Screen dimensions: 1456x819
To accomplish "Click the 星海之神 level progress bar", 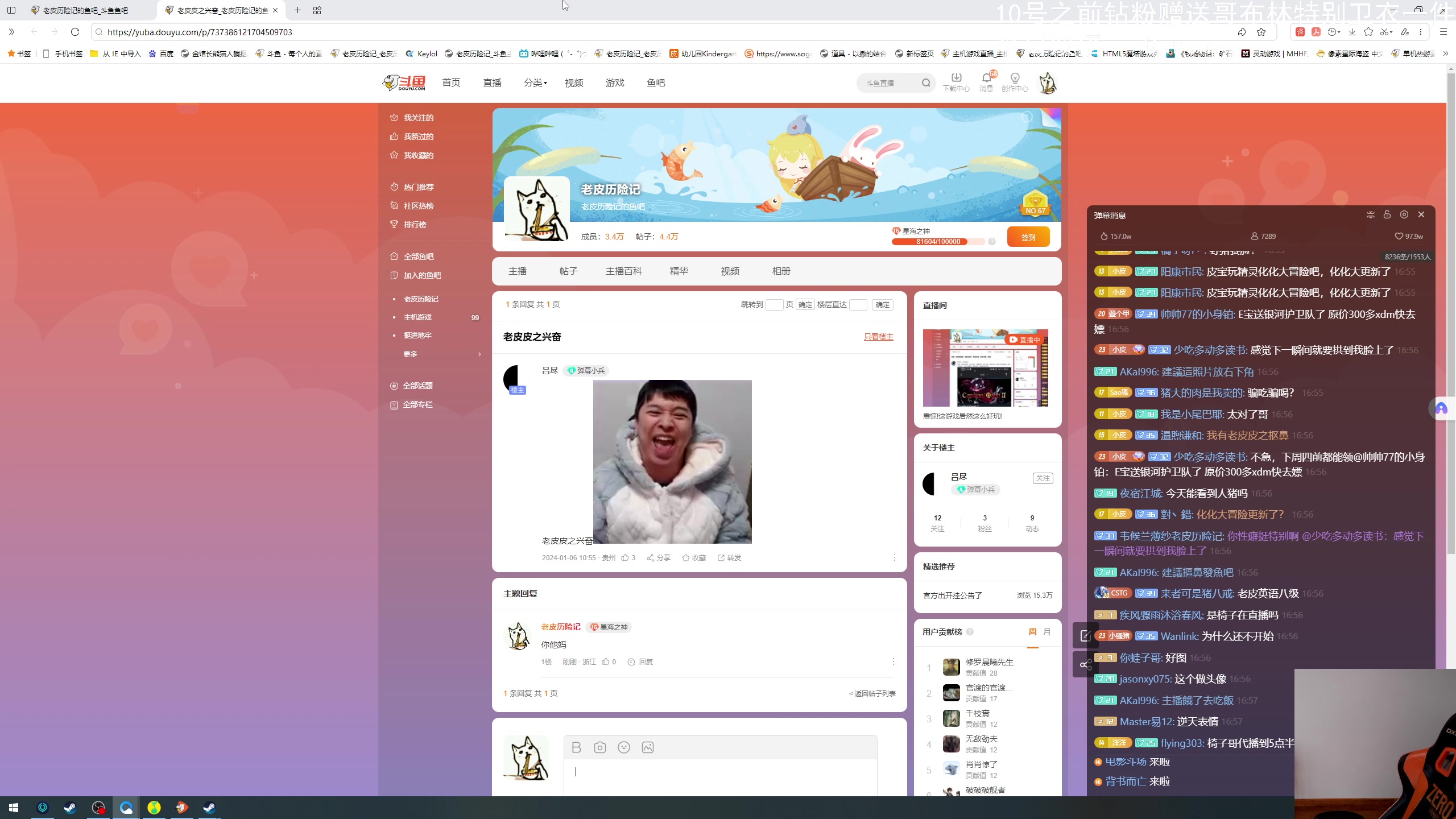I will (x=938, y=242).
